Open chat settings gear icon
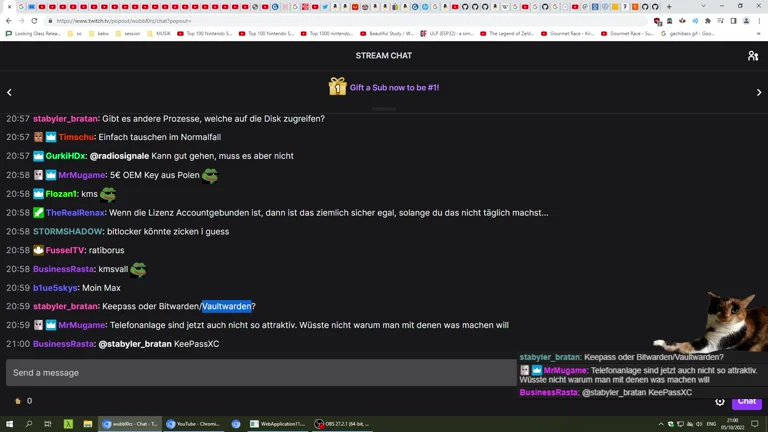 click(x=720, y=402)
